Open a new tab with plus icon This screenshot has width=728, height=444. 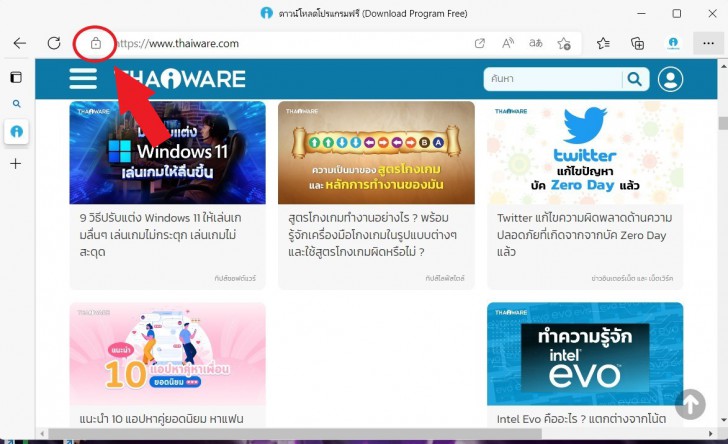pyautogui.click(x=16, y=163)
